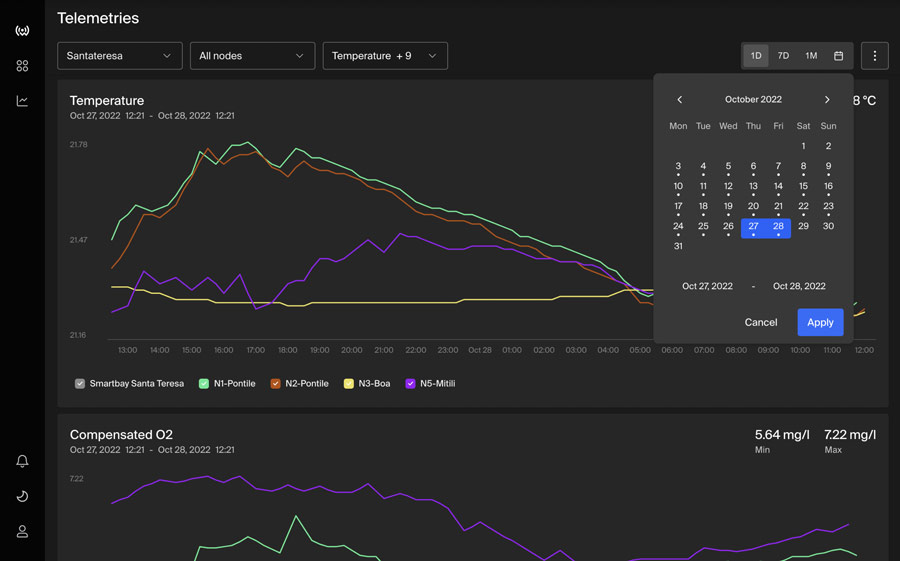Open the dashboard grid icon in sidebar
900x561 pixels.
(x=22, y=66)
